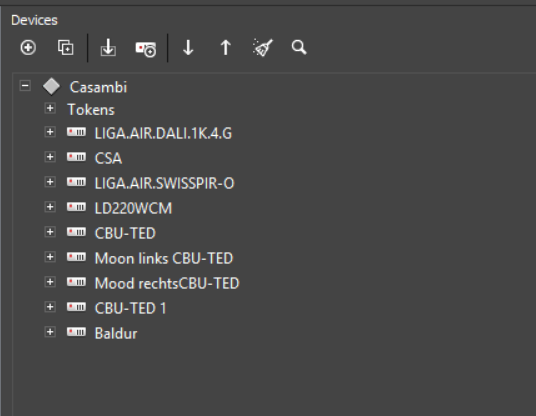Click device icon next to LIGA.AIR.SWISSPIR-O
The width and height of the screenshot is (536, 416).
76,182
